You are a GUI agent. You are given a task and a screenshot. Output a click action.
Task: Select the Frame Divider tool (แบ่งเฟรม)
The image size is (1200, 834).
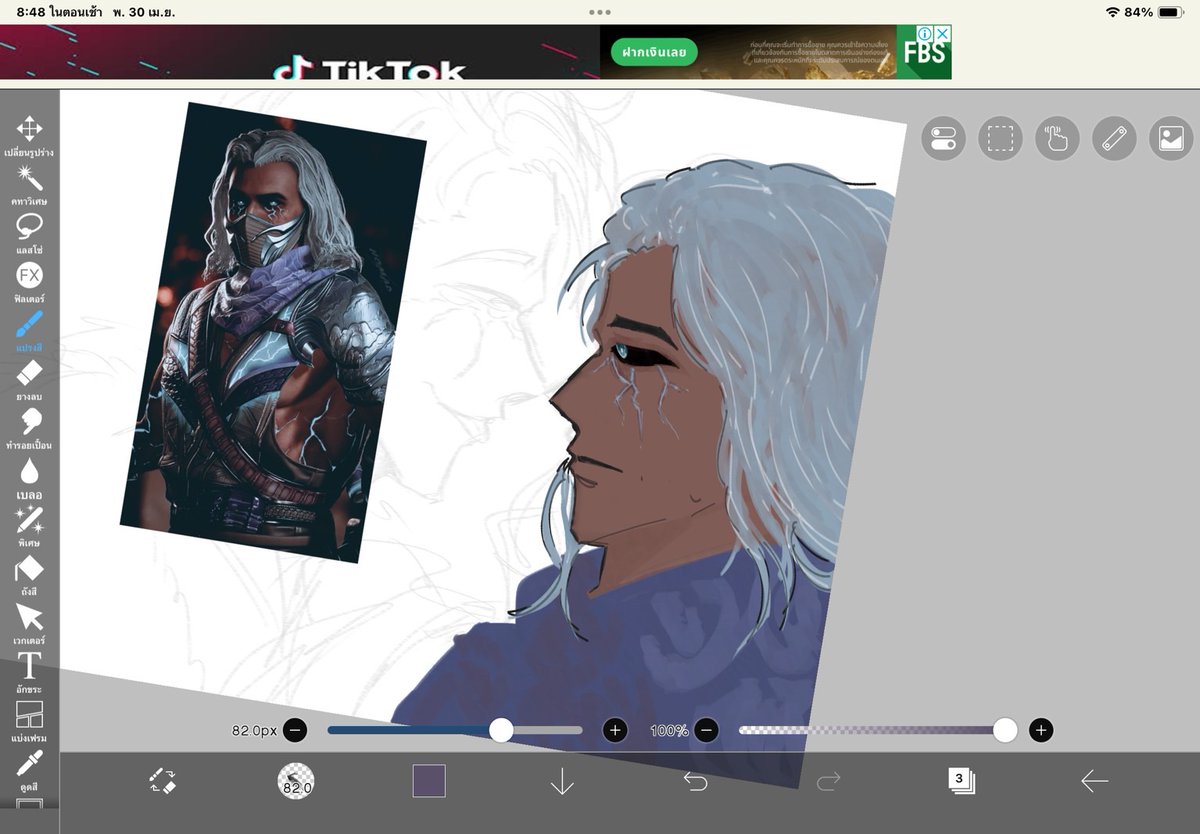[29, 721]
